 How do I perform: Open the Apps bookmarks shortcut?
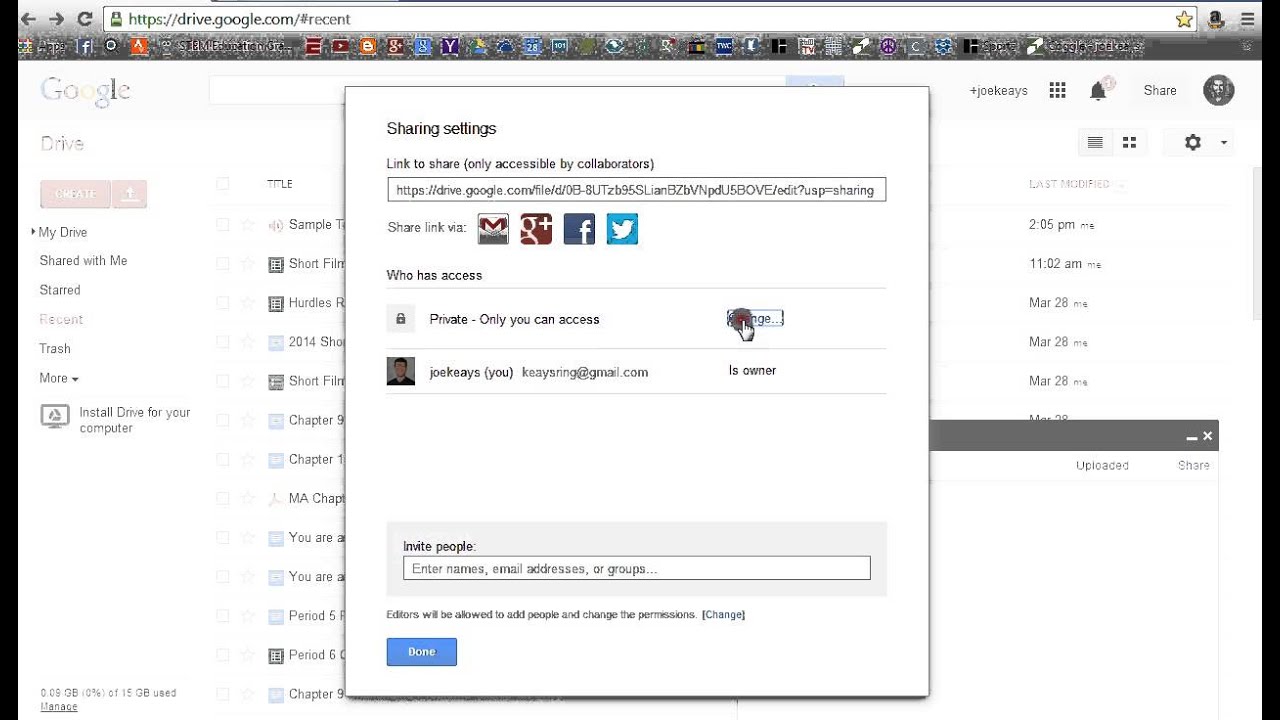coord(42,46)
